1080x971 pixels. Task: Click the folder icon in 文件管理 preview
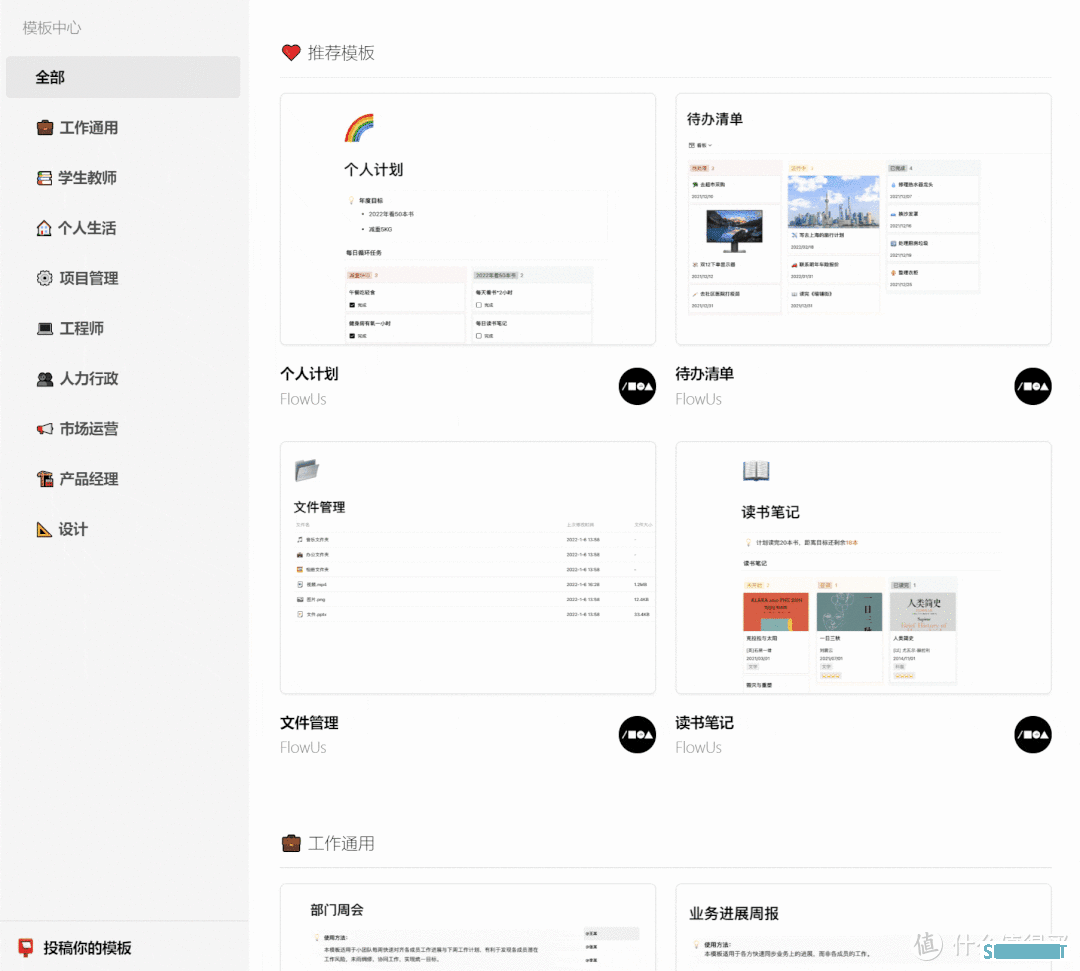pos(307,470)
